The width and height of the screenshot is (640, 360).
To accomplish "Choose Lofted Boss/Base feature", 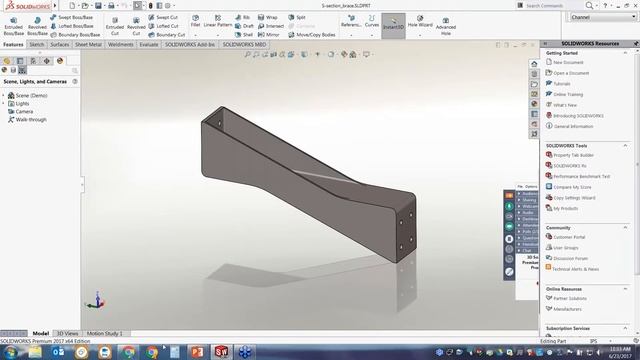I will click(71, 26).
